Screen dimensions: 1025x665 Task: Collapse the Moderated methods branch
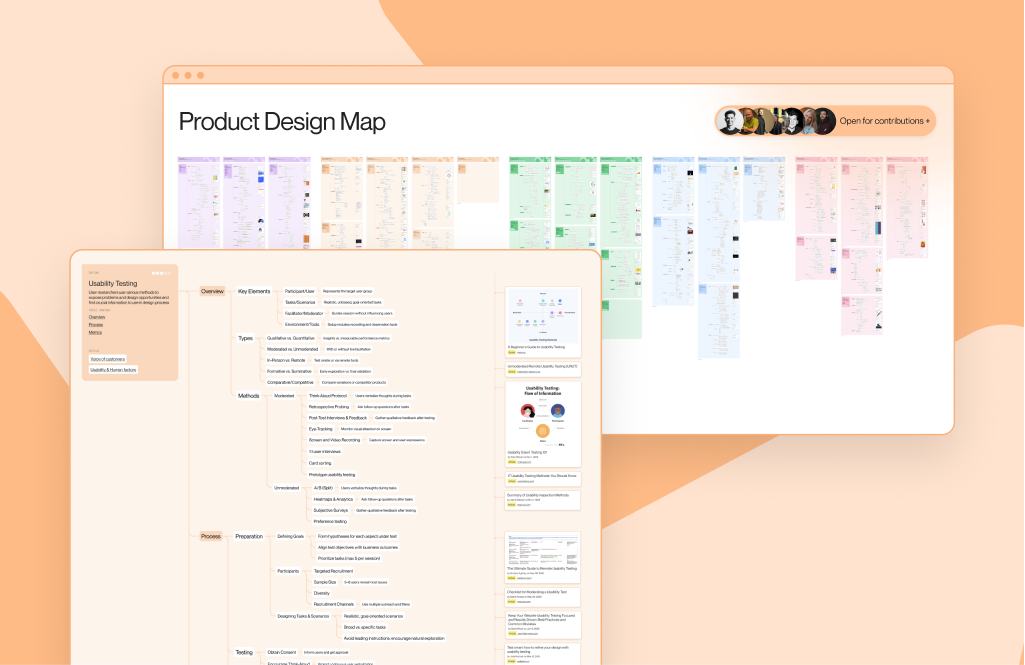pyautogui.click(x=285, y=395)
